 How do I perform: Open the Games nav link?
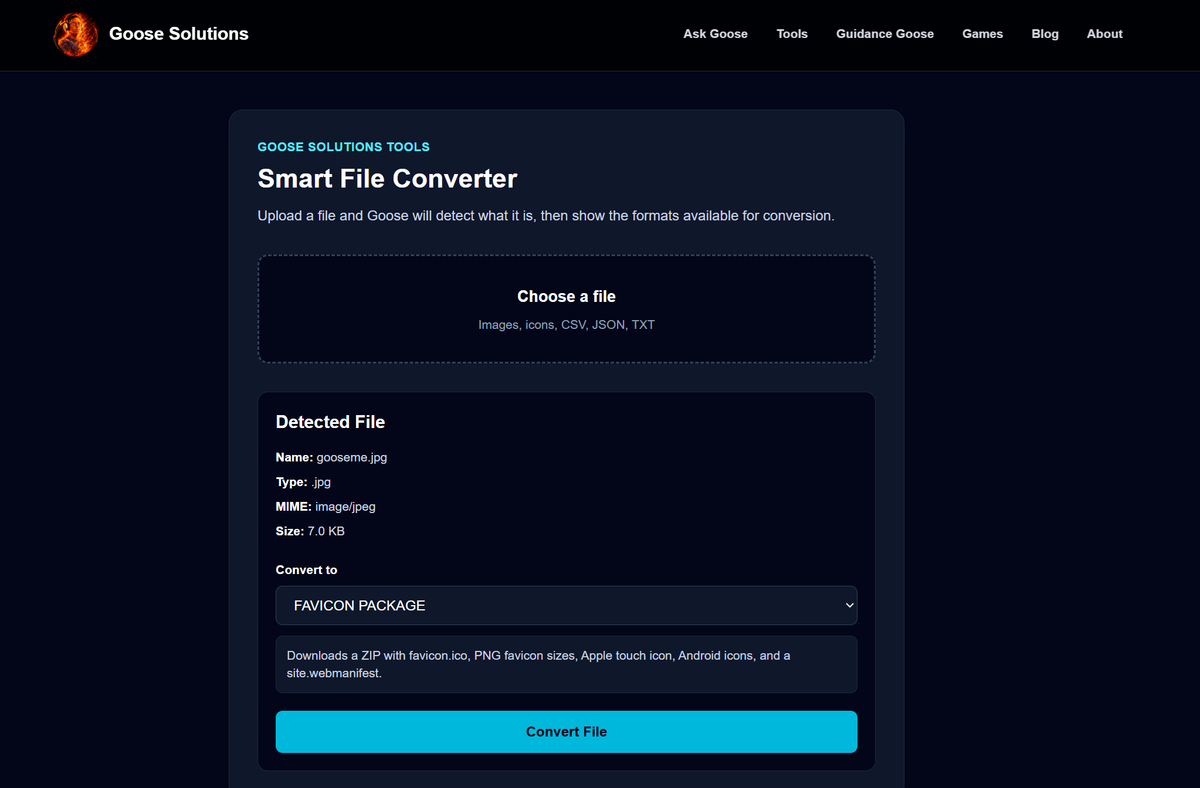coord(982,34)
